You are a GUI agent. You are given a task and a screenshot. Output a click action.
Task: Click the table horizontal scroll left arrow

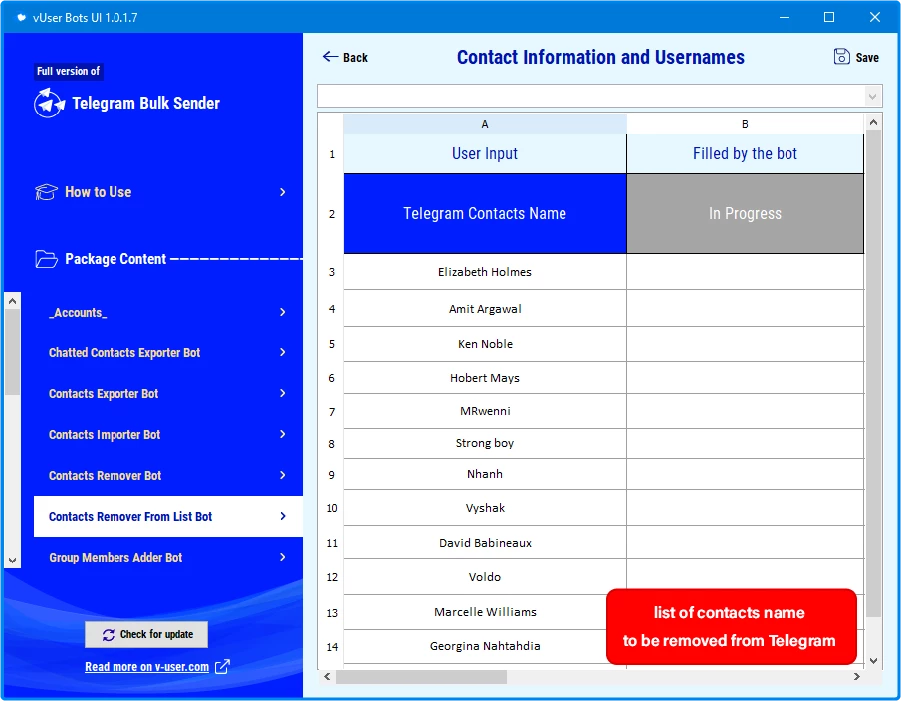pyautogui.click(x=327, y=676)
